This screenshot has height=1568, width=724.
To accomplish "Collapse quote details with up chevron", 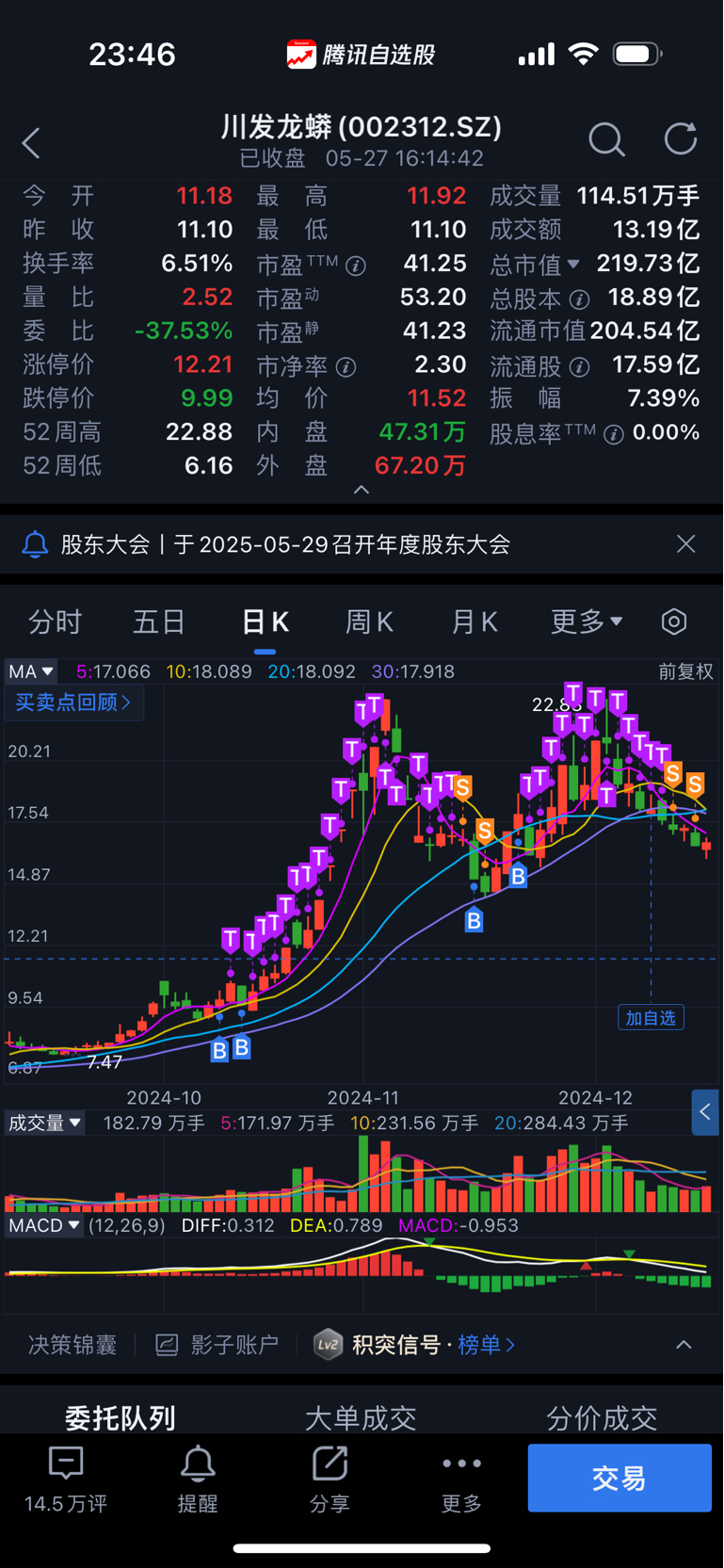I will point(362,490).
